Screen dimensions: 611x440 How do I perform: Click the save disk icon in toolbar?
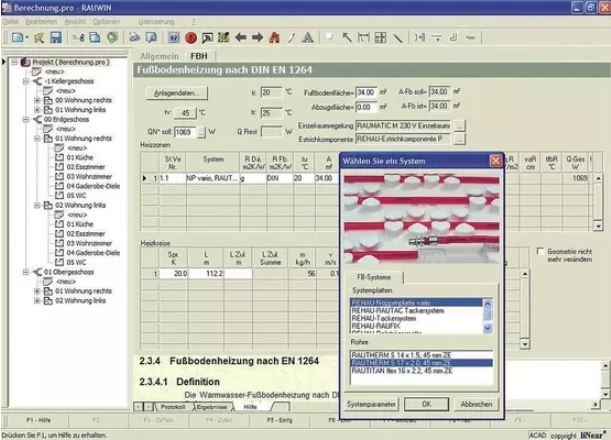pyautogui.click(x=58, y=37)
